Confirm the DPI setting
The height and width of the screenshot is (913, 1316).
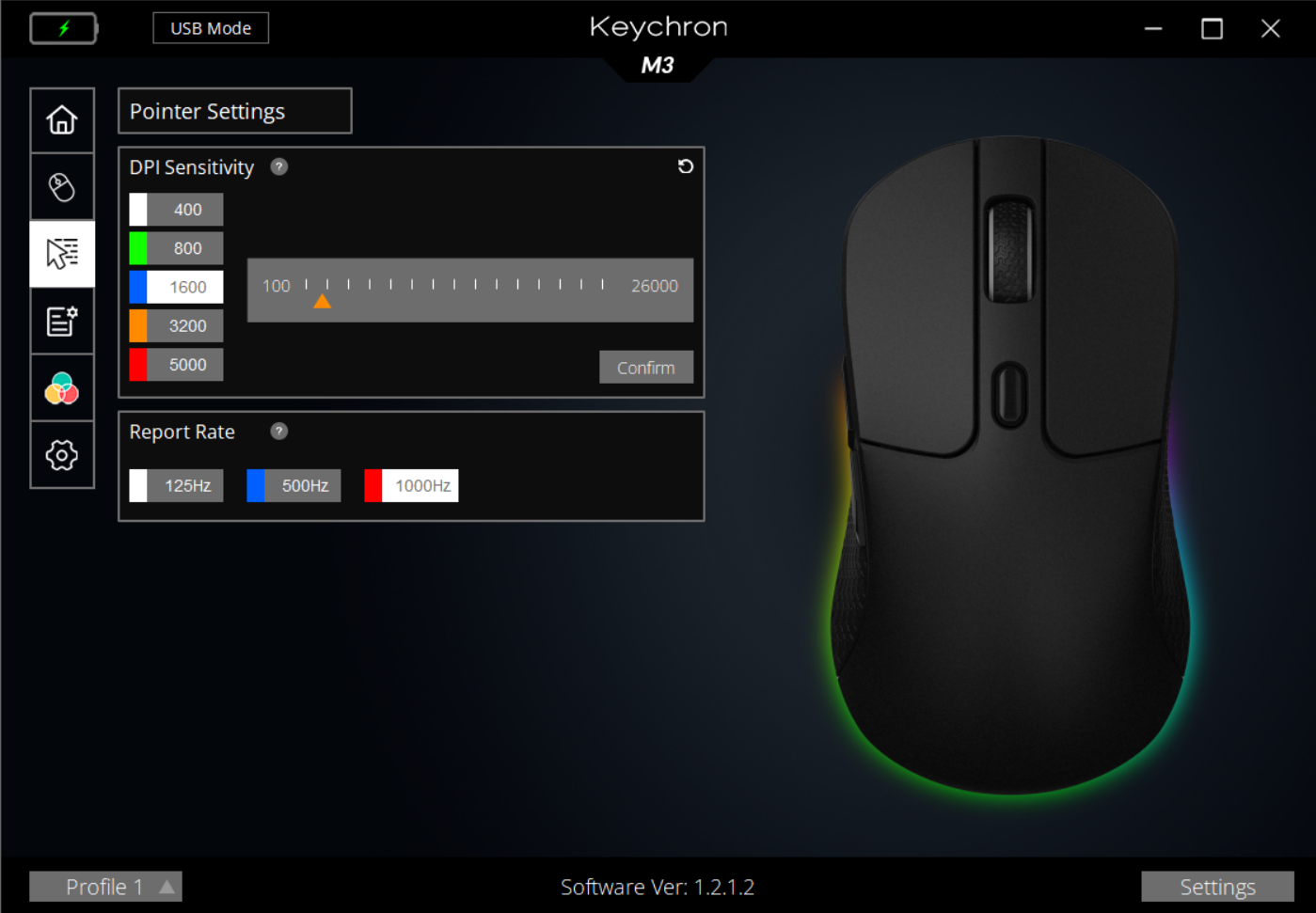coord(646,368)
